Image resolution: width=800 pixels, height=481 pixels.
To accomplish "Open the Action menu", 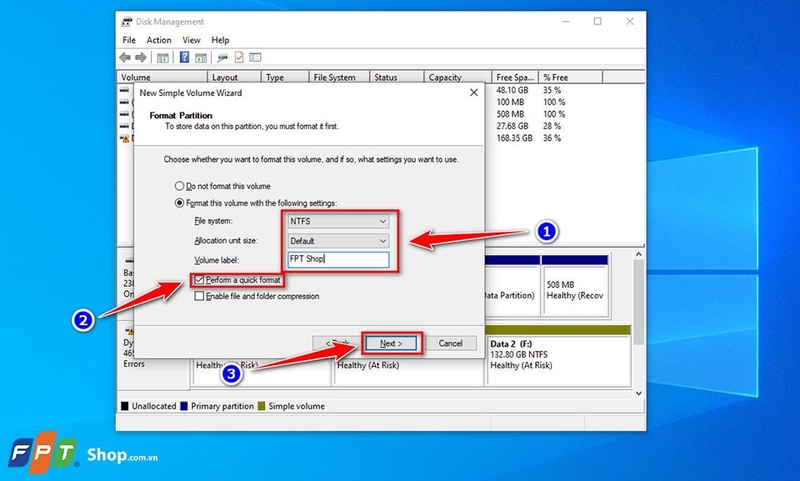I will pos(159,40).
